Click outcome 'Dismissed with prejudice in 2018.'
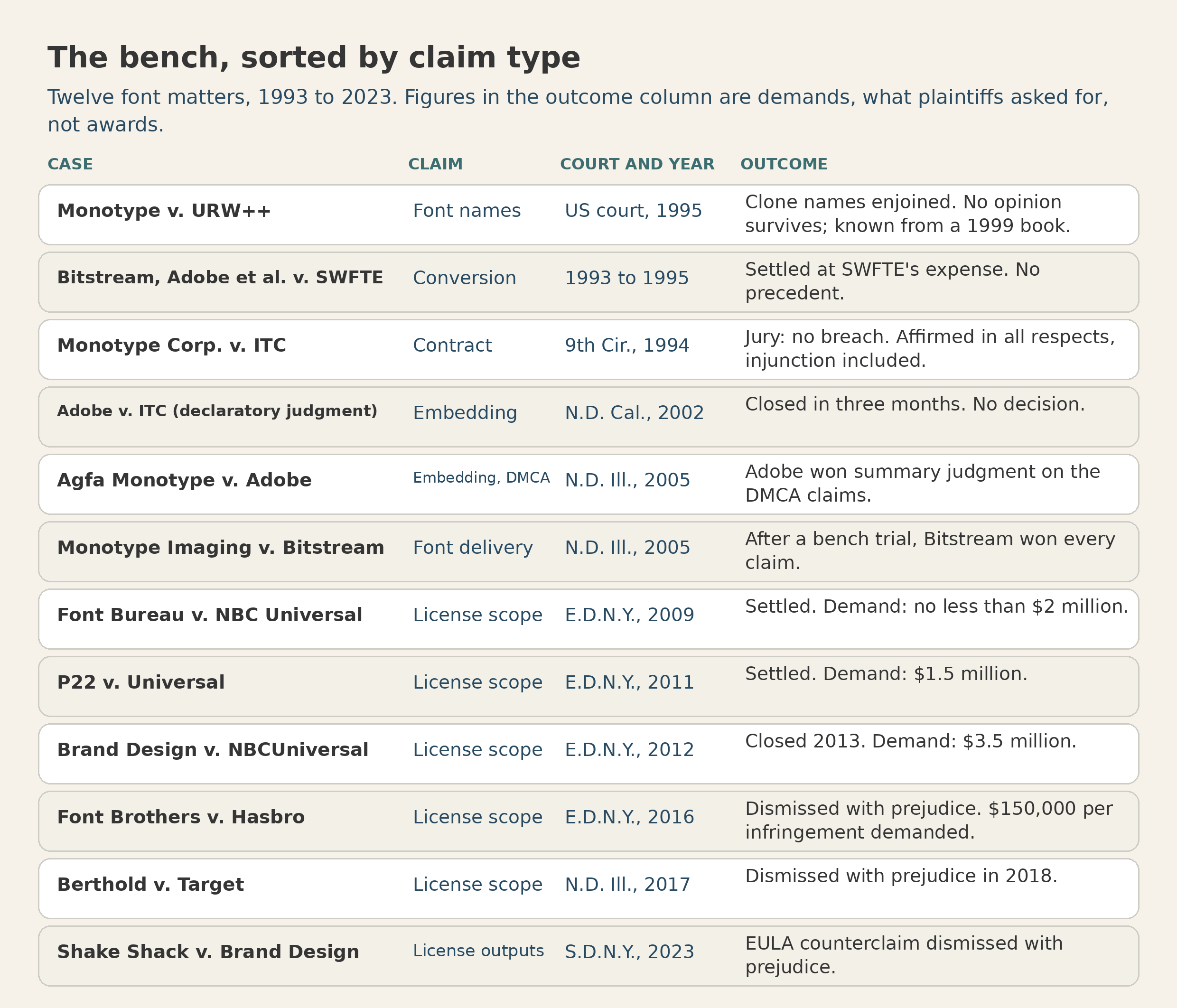Screen dimensions: 1177x1008 click(x=901, y=876)
